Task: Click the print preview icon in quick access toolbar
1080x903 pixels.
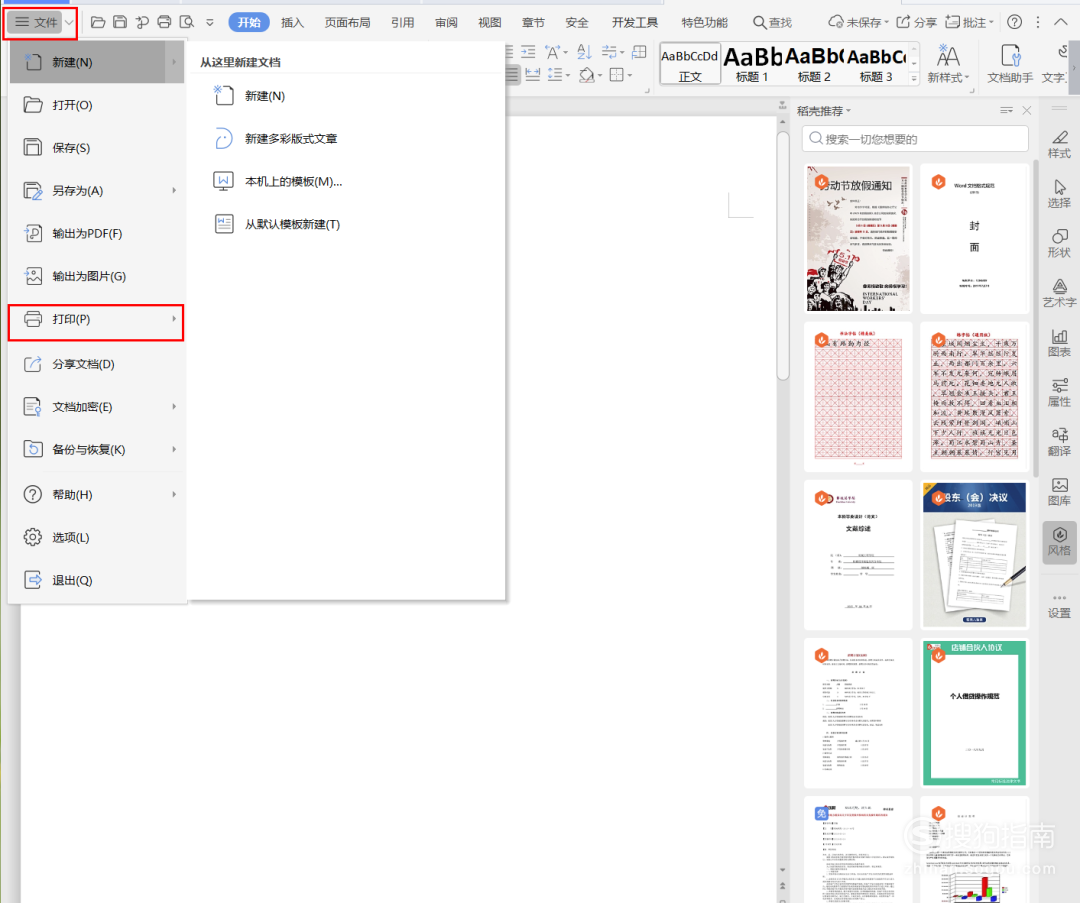Action: click(186, 22)
